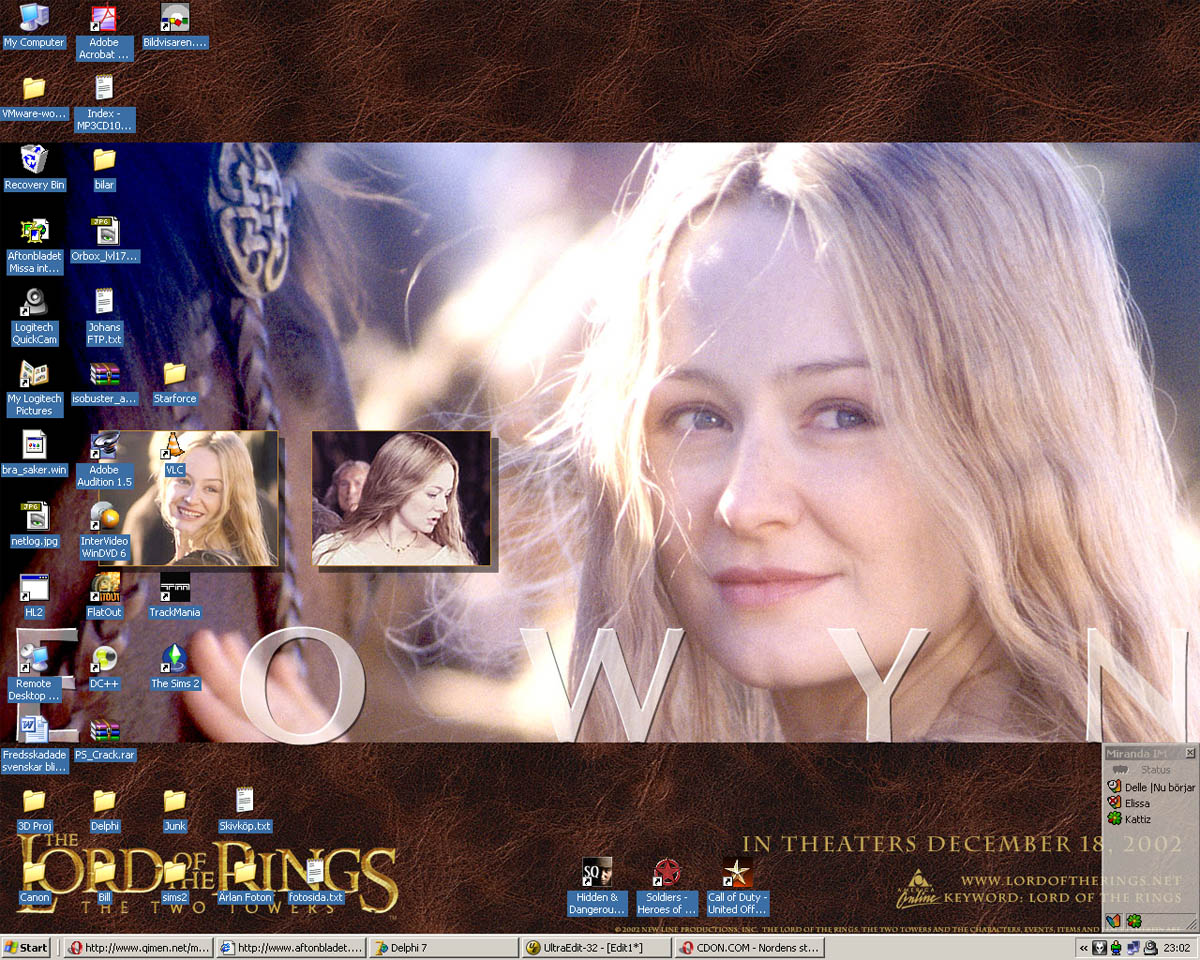Image resolution: width=1200 pixels, height=960 pixels.
Task: Launch the Soldiers - Heroes of... shortcut
Action: [667, 887]
